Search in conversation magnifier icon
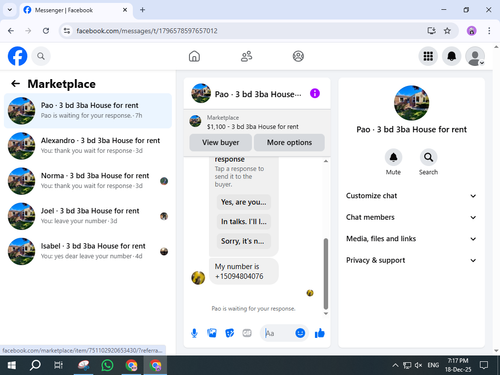Screen dimensions: 500x375 coord(428,157)
